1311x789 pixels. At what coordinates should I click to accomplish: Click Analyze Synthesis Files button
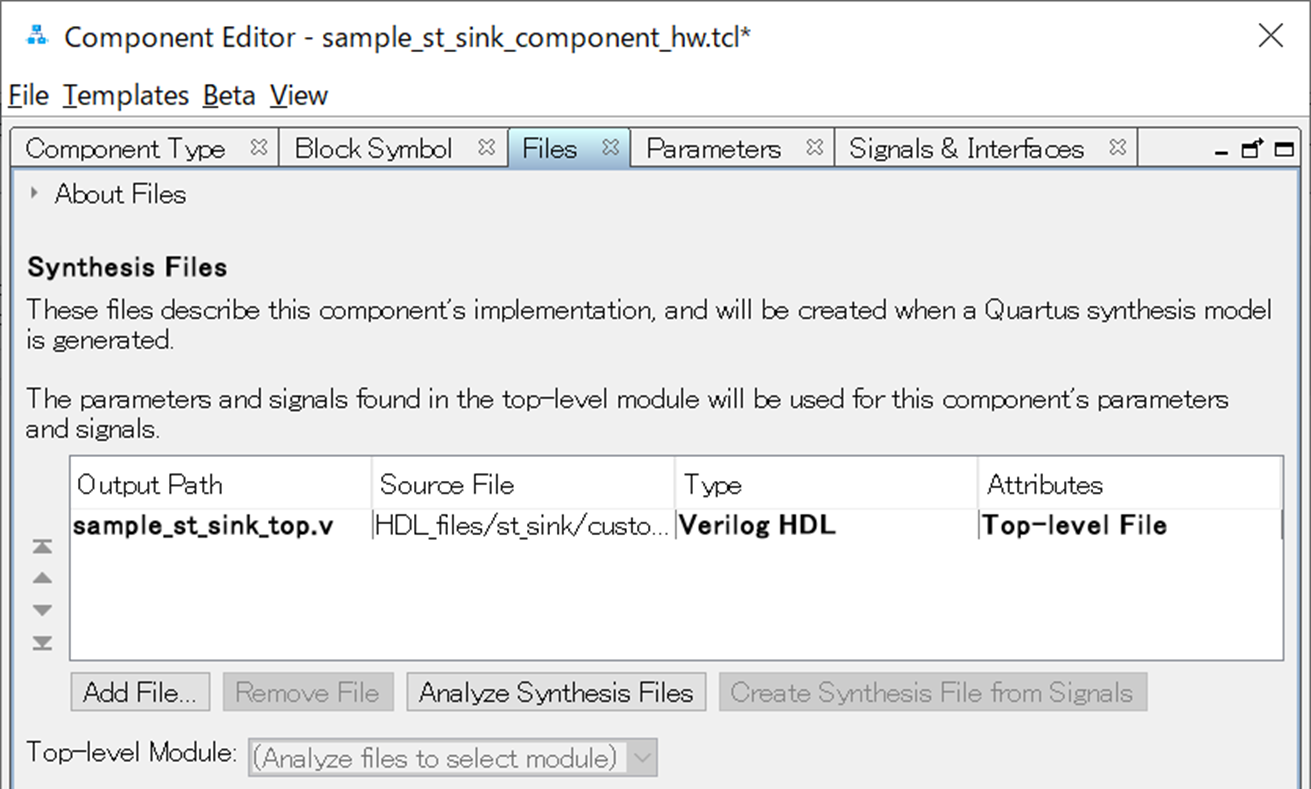pos(556,693)
